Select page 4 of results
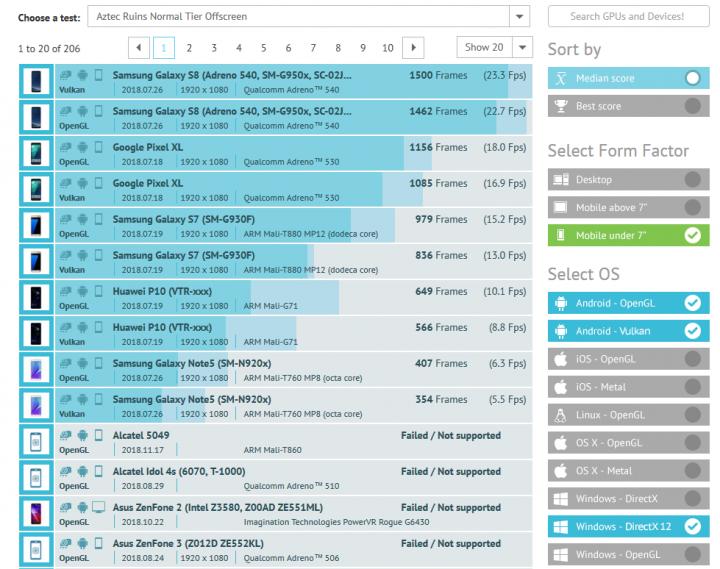The image size is (720, 569). (239, 48)
